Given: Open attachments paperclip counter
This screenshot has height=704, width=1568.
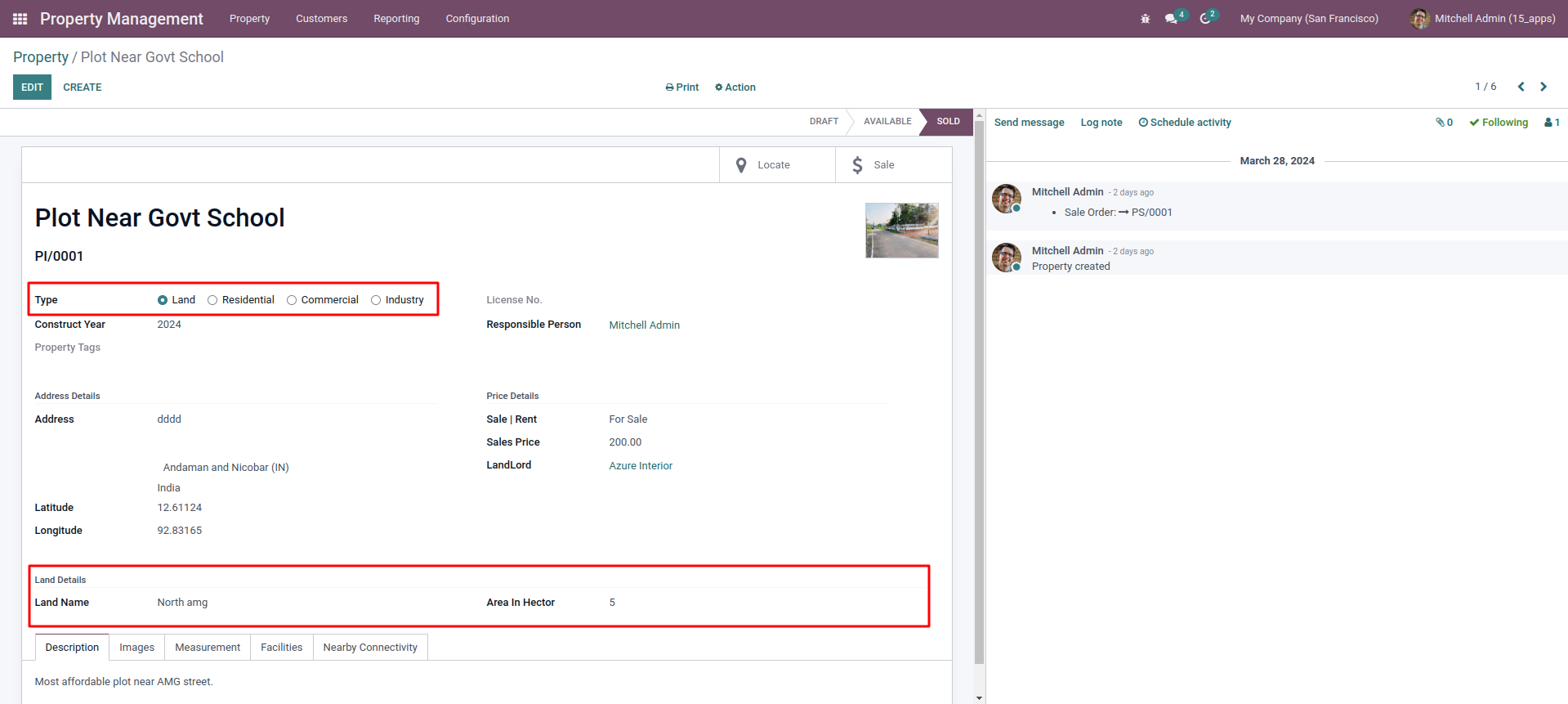Looking at the screenshot, I should point(1444,123).
